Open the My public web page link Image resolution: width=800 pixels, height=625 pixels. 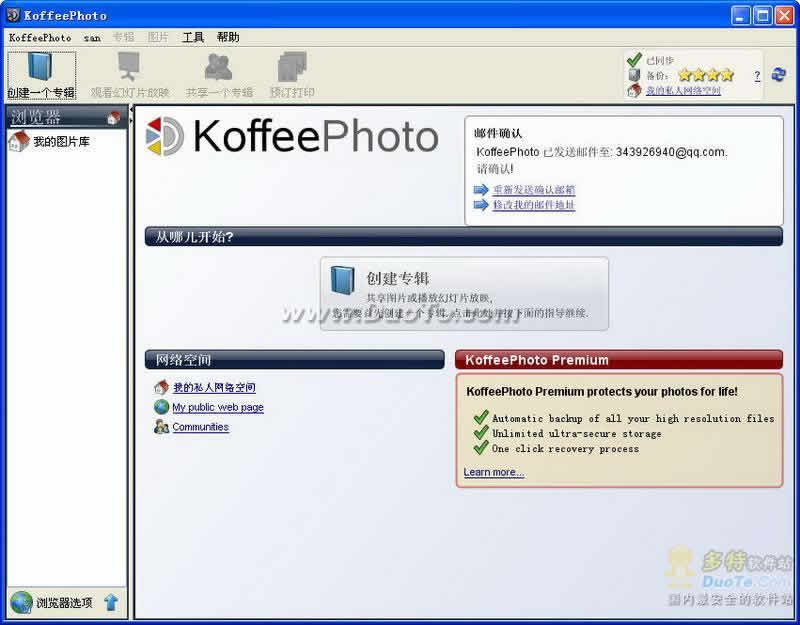(x=218, y=407)
